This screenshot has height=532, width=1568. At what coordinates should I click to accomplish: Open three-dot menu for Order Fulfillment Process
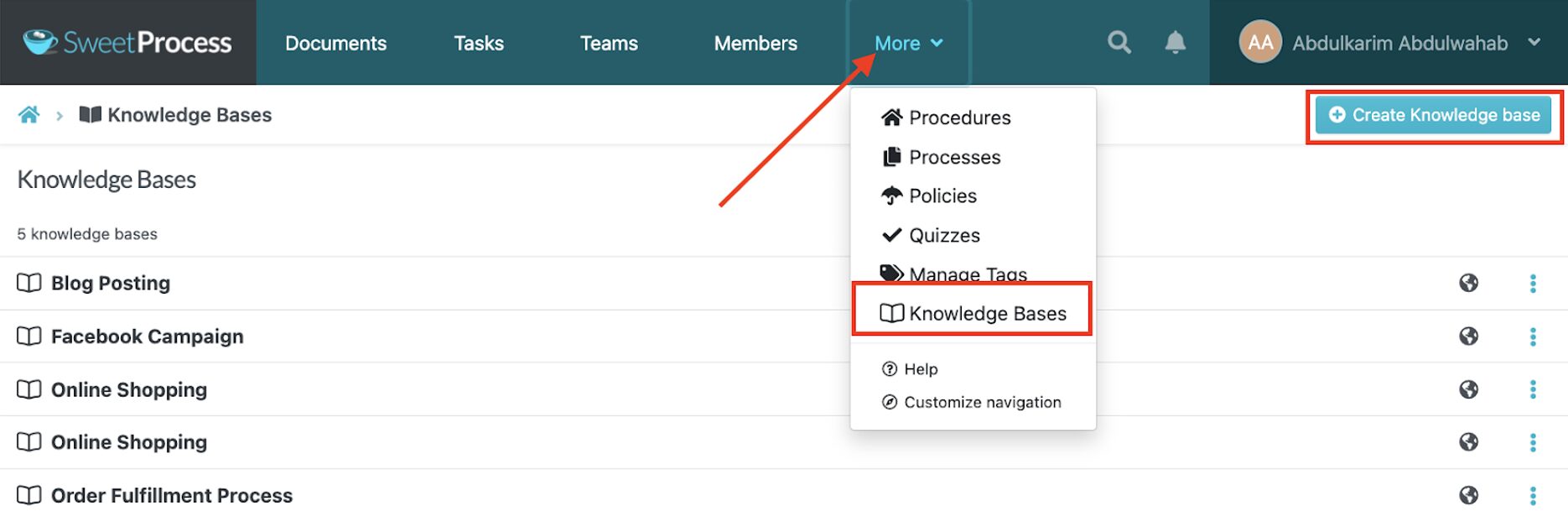tap(1533, 496)
